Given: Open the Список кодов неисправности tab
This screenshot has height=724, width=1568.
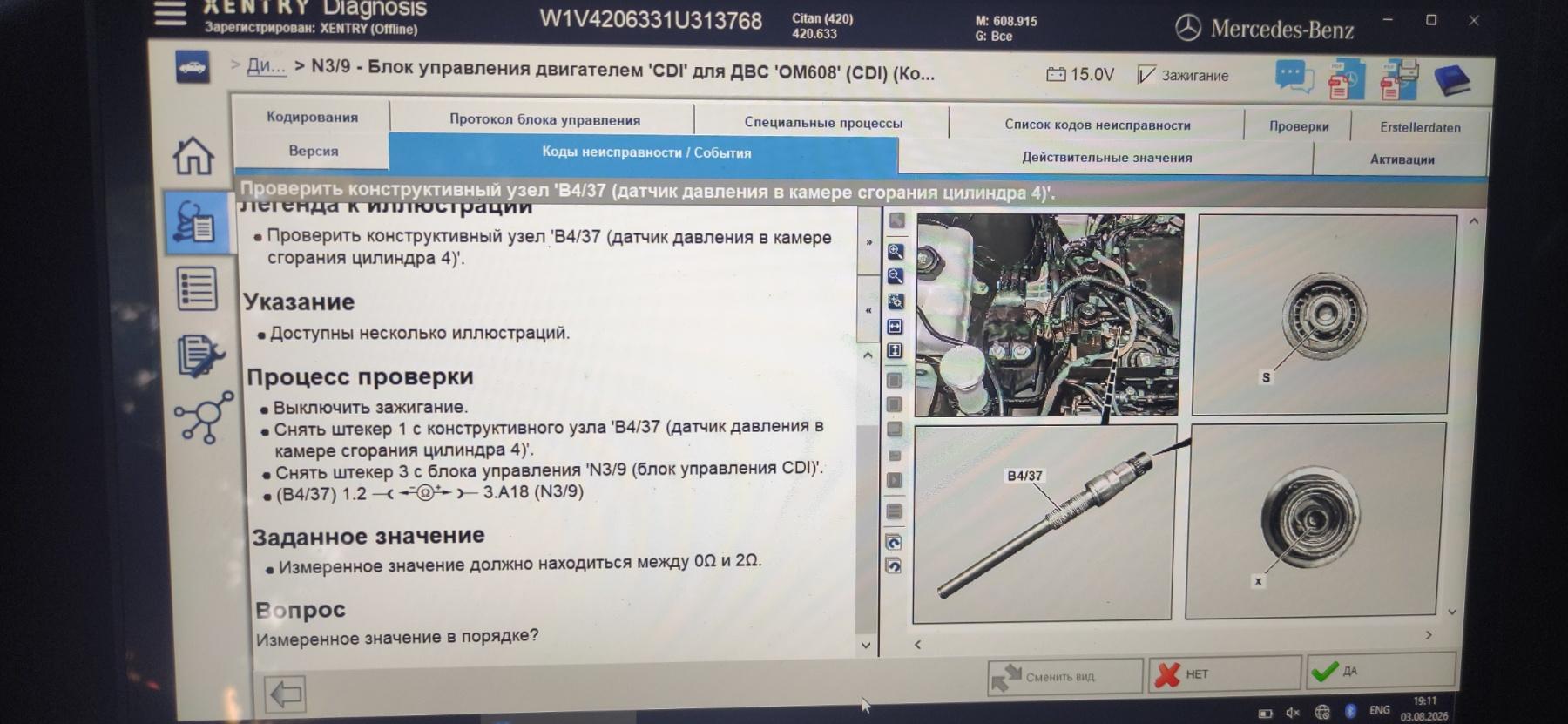Looking at the screenshot, I should (x=1098, y=125).
